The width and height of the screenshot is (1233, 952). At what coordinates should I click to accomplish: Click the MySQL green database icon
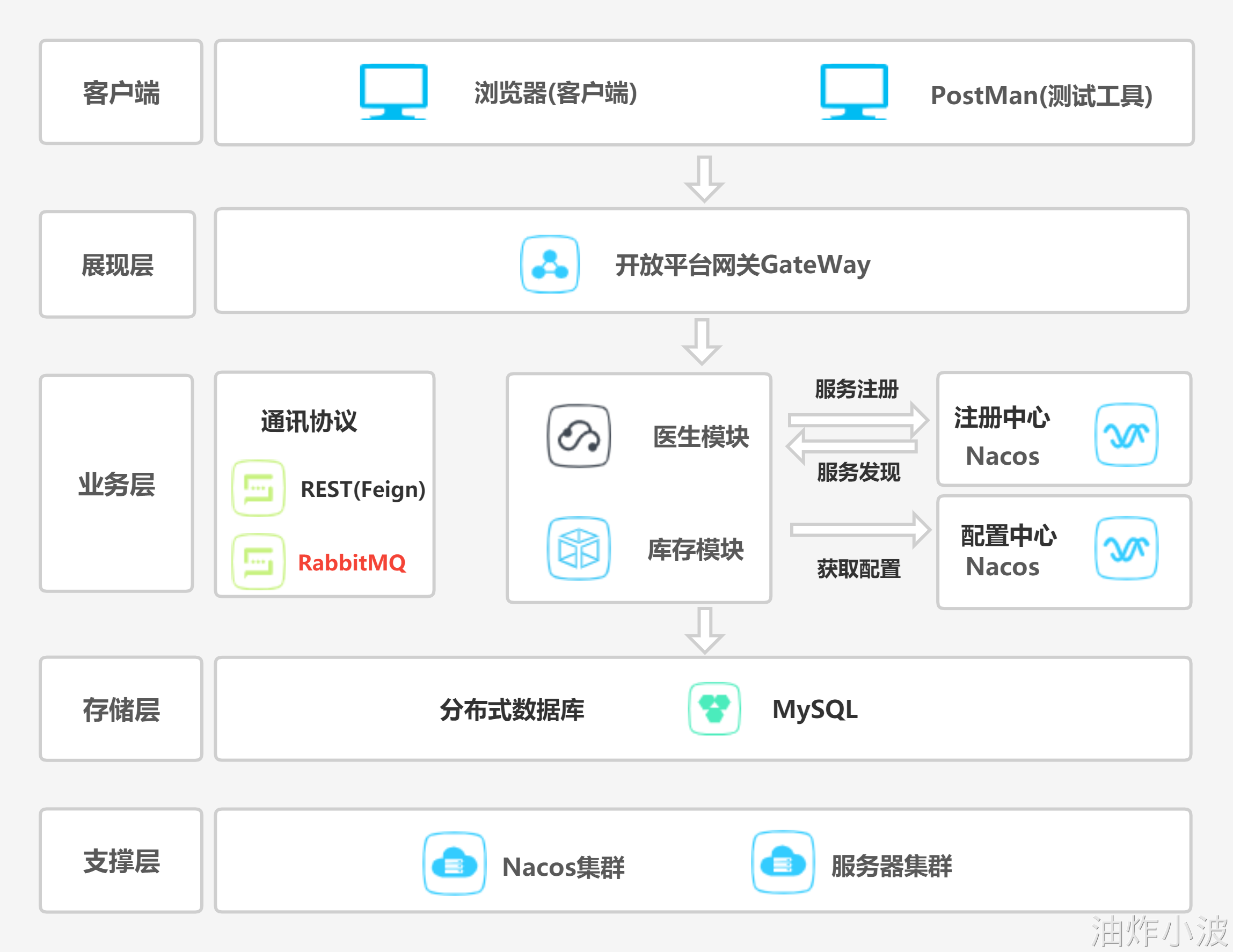[714, 709]
